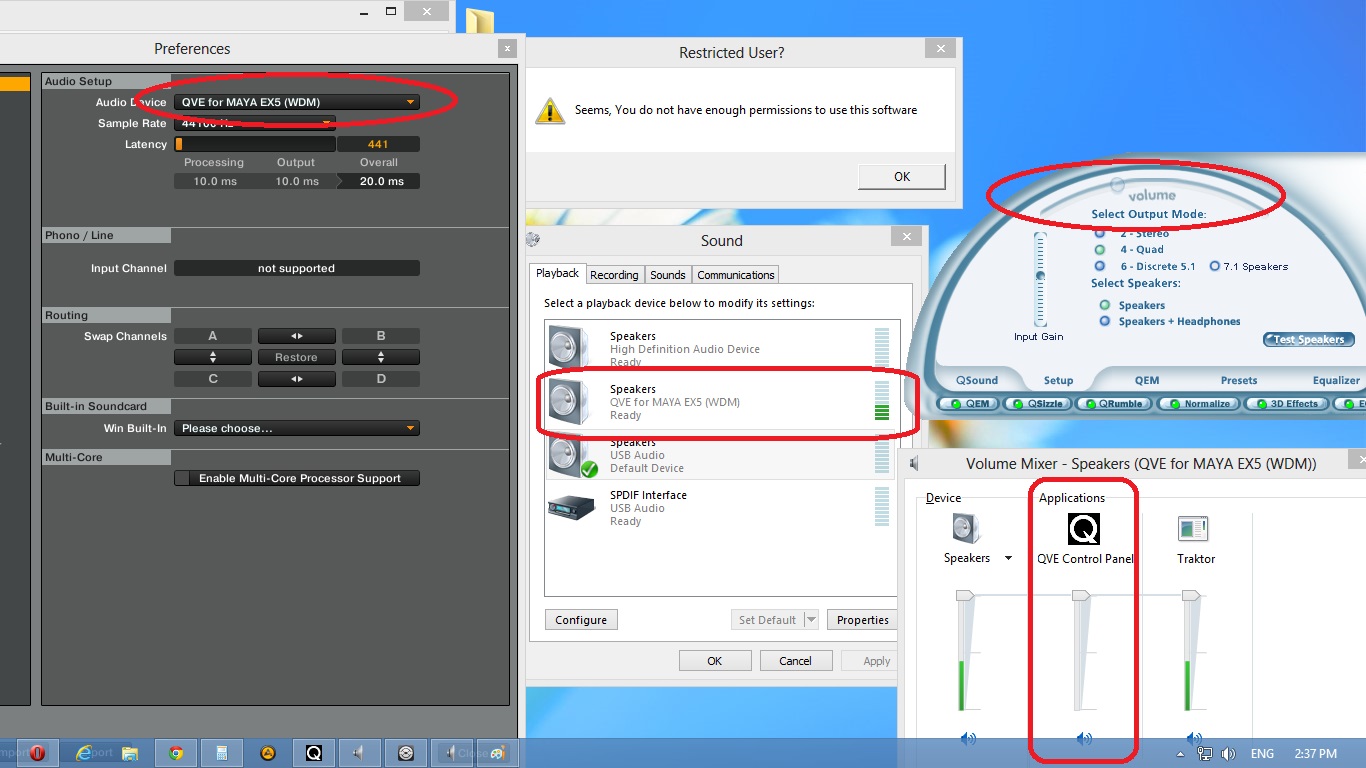The width and height of the screenshot is (1366, 768).
Task: Click the A/B horizontal swap arrows button
Action: [x=296, y=336]
